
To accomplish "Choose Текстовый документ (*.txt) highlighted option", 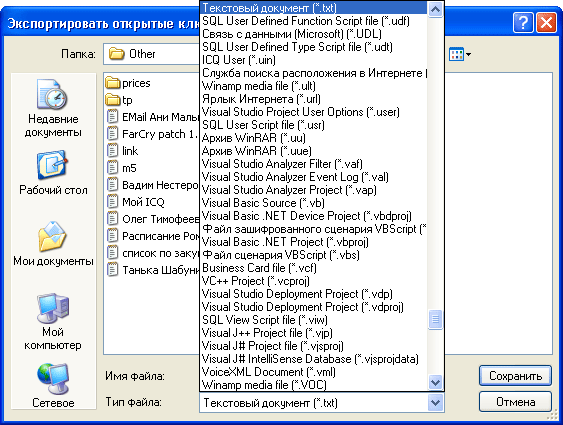I will (x=313, y=8).
